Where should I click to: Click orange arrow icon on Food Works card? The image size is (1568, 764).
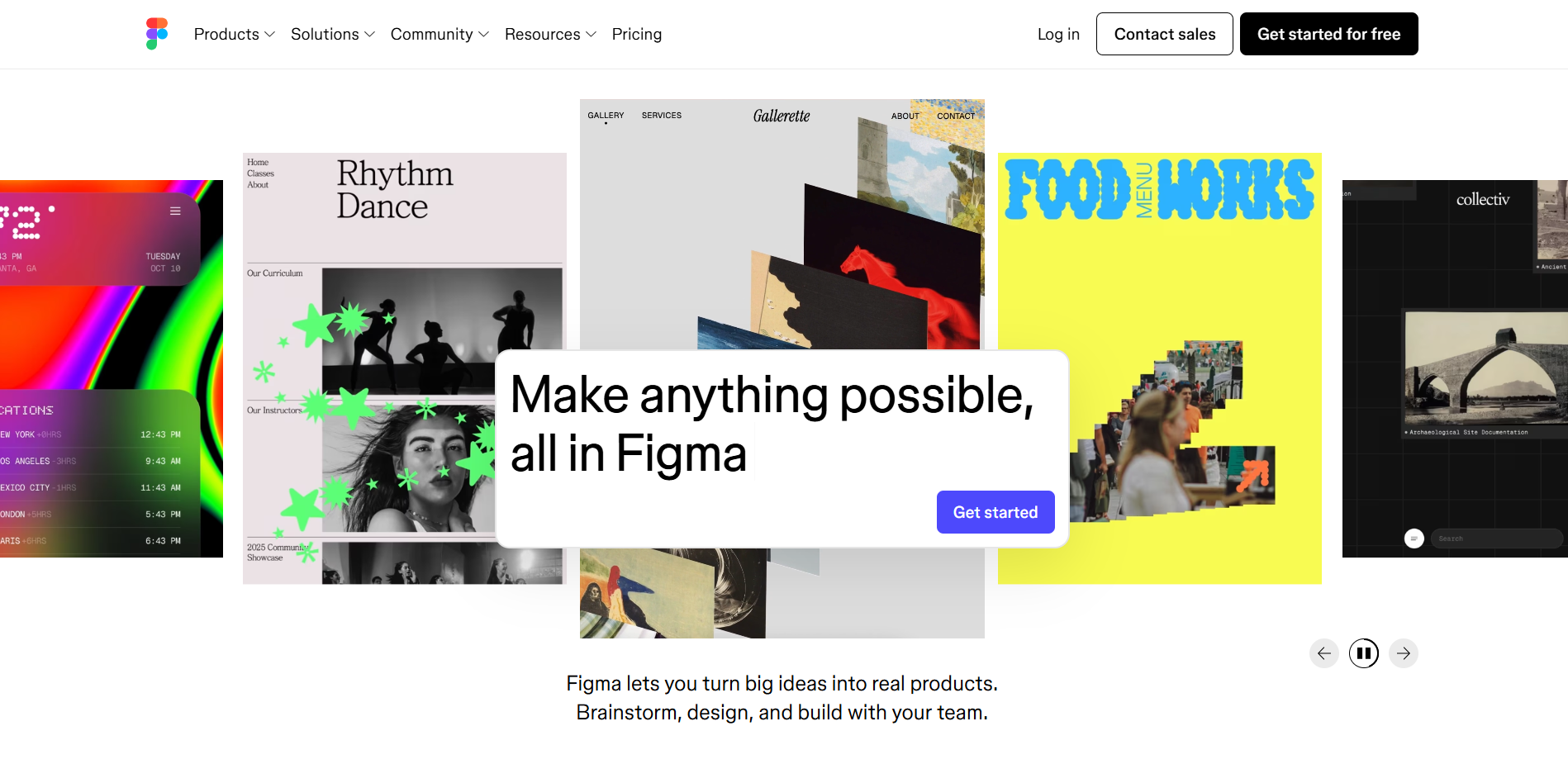click(1252, 474)
